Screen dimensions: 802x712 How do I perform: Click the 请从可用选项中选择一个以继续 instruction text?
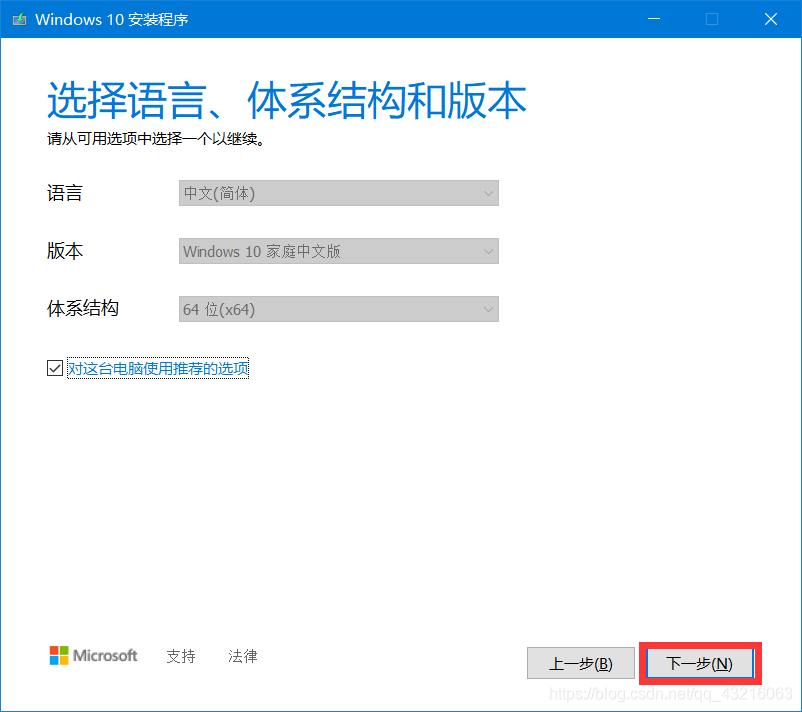point(156,139)
